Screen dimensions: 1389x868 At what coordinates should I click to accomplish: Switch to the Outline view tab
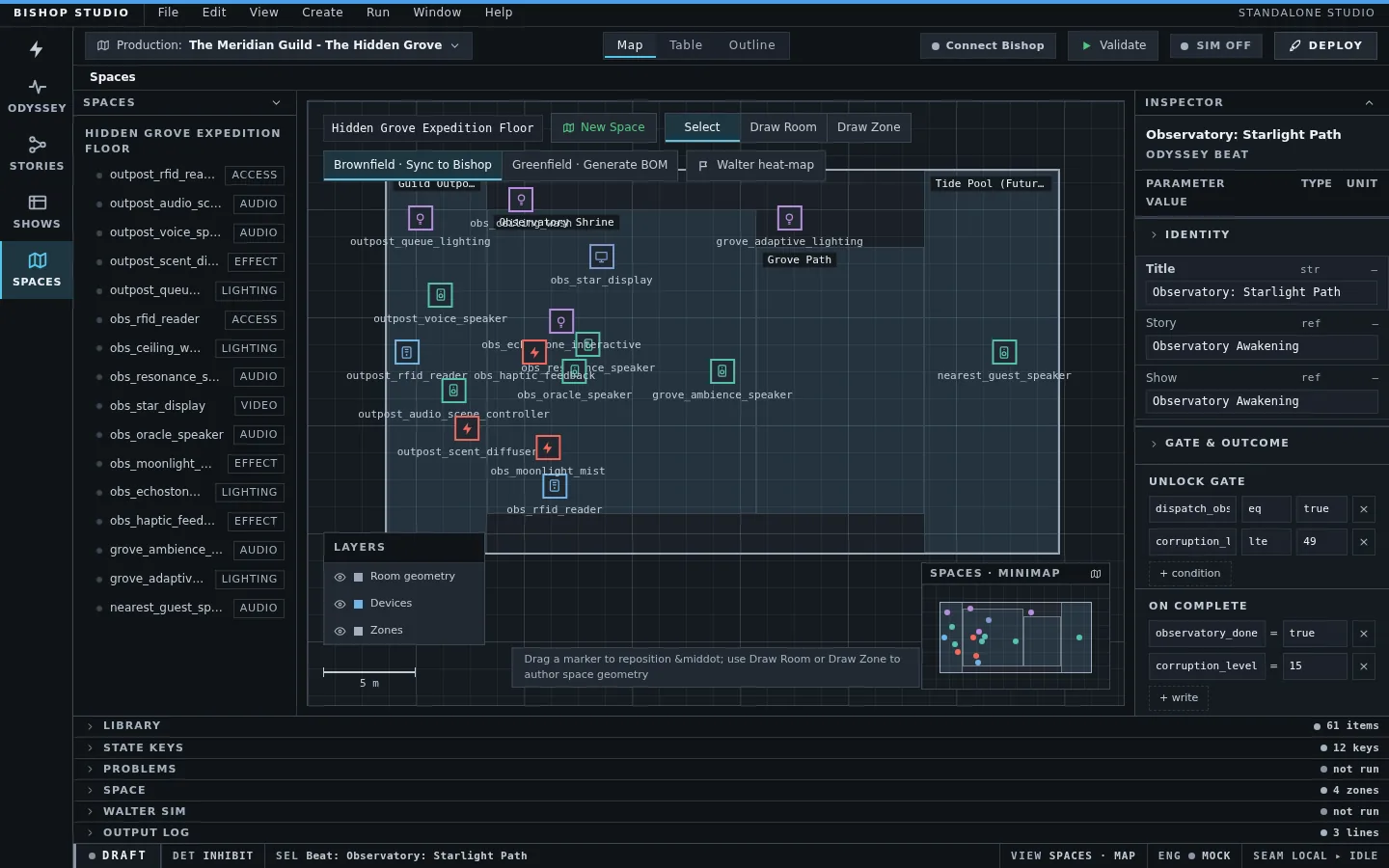[752, 45]
